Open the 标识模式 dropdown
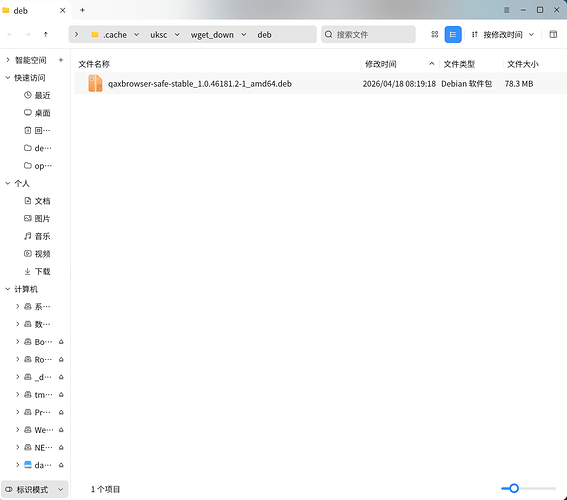Screen dimensions: 567x500 pyautogui.click(x=35, y=490)
